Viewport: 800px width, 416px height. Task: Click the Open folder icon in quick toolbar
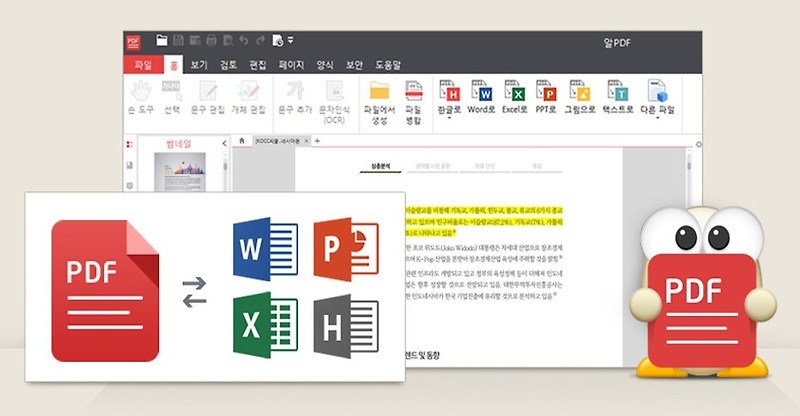click(x=162, y=40)
